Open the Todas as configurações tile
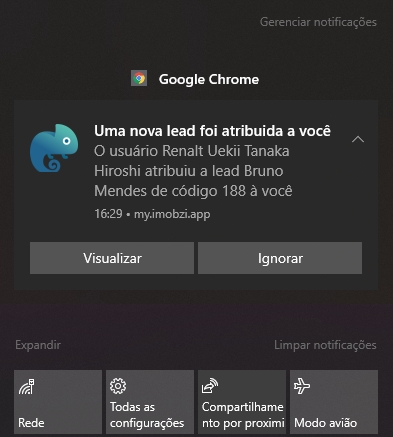This screenshot has height=437, width=393. (x=150, y=402)
